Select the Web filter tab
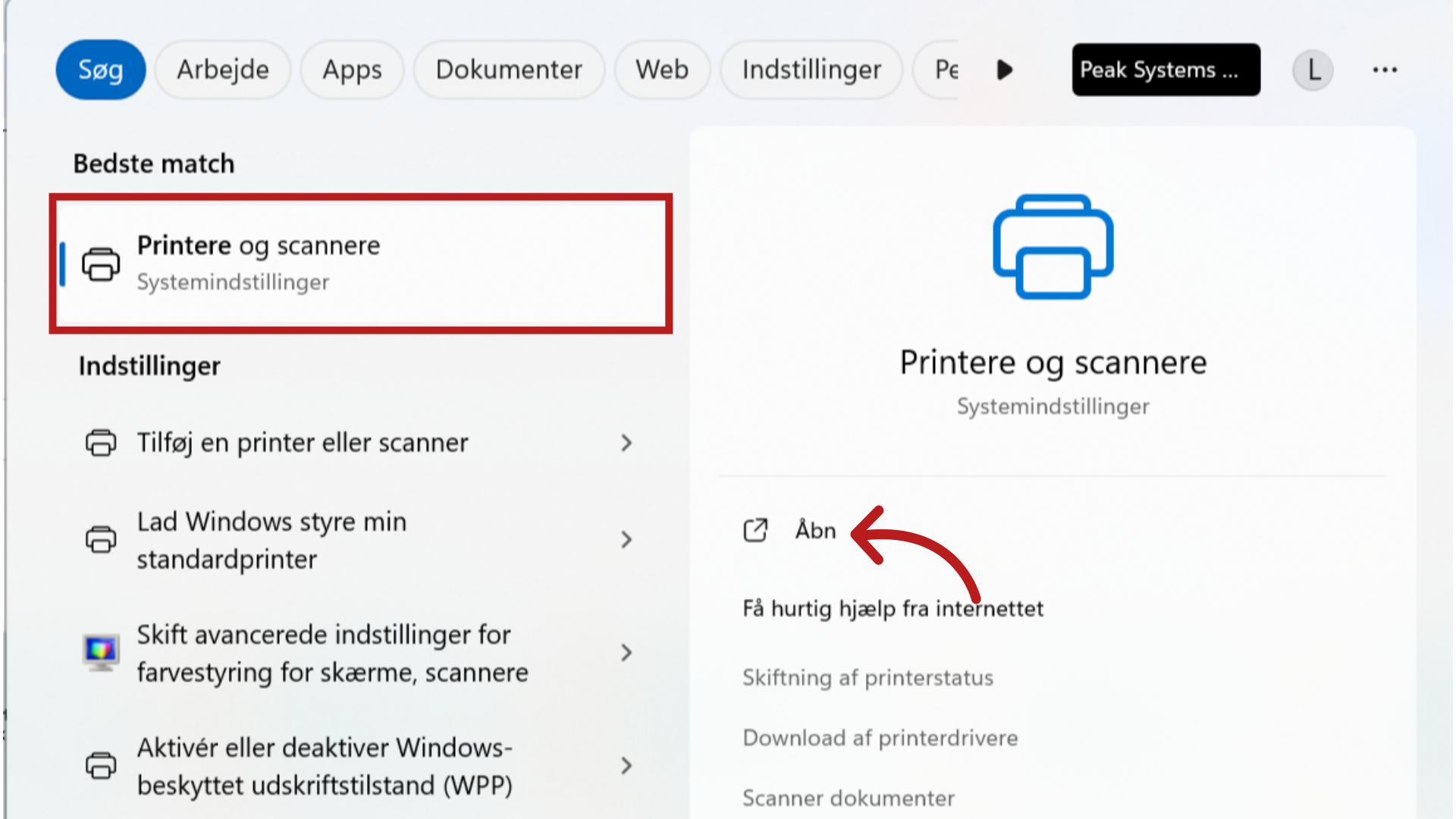 tap(662, 70)
